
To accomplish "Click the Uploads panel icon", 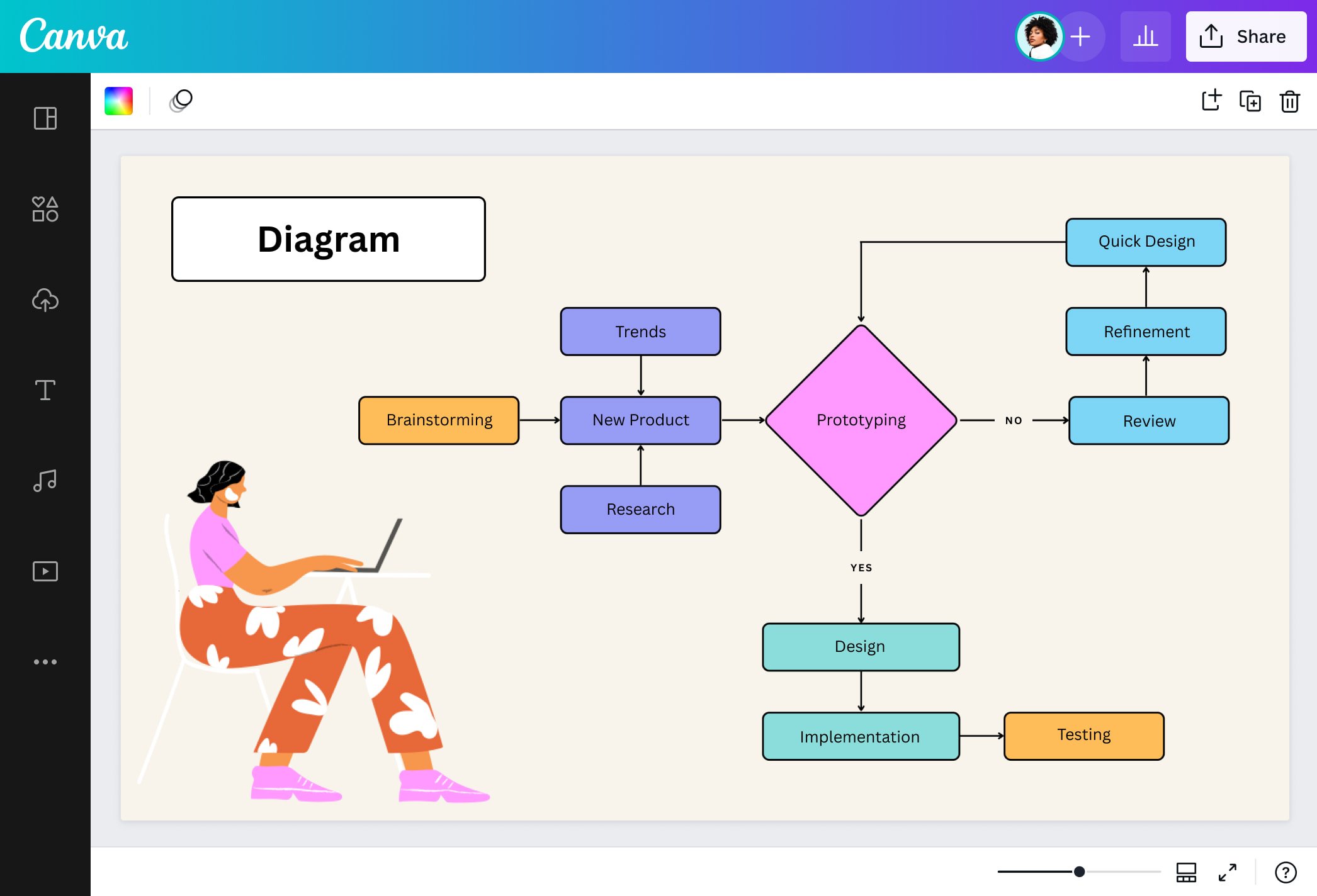I will pyautogui.click(x=45, y=299).
